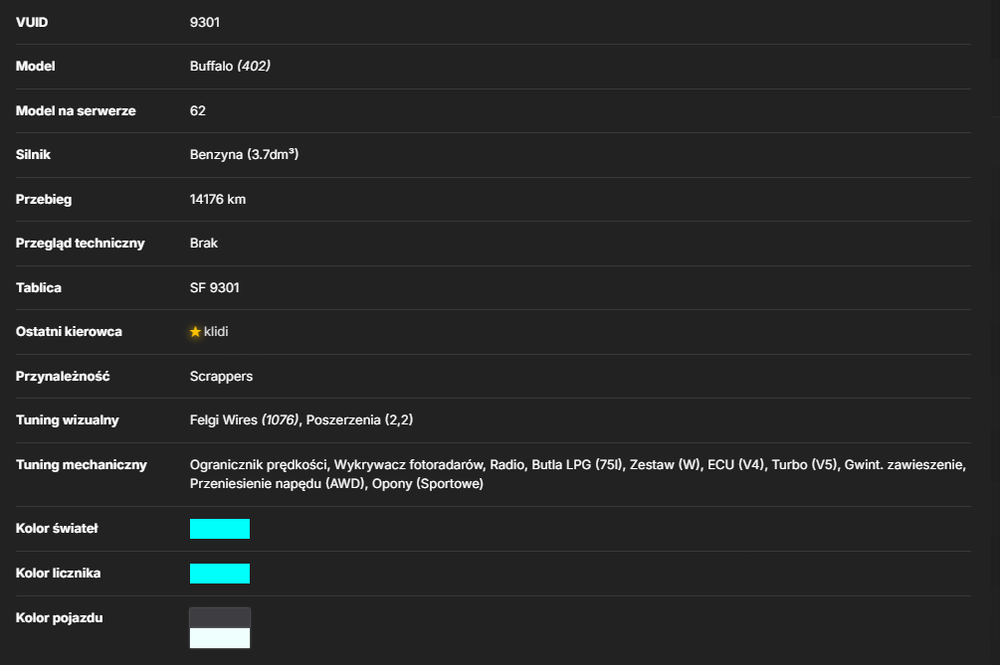Screen dimensions: 1000x665
Task: Click the Ostatni kierowca label
Action: pos(69,332)
